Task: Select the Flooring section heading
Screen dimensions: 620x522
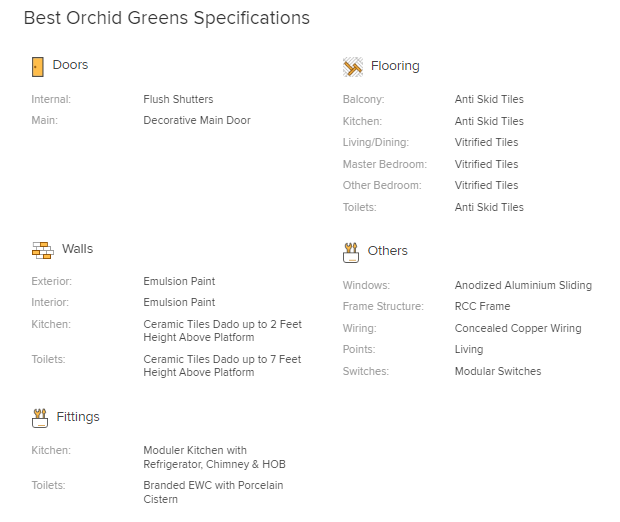Action: 395,66
